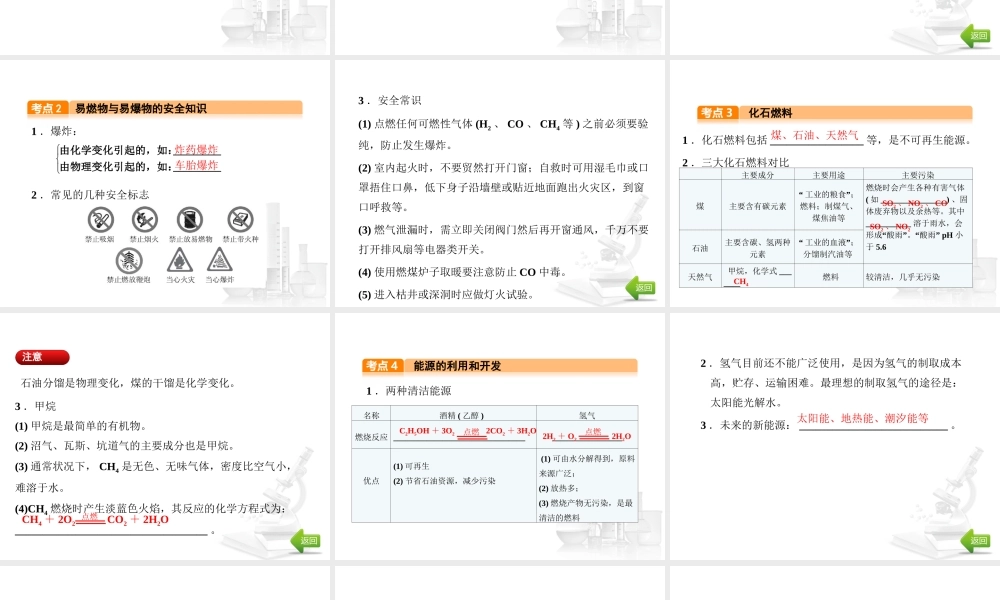Click the 优点 row label
The image size is (1000, 600).
tap(371, 481)
